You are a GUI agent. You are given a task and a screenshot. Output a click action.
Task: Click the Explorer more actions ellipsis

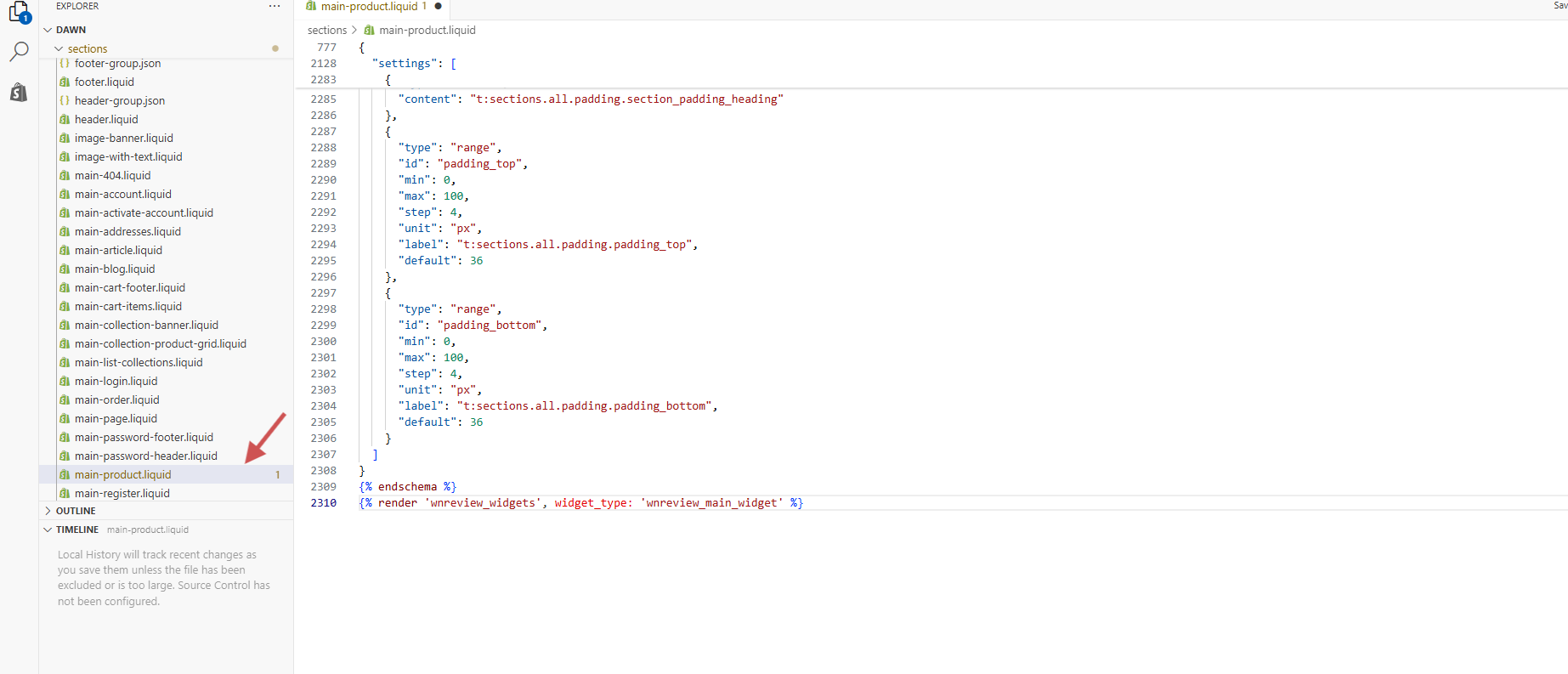coord(275,6)
